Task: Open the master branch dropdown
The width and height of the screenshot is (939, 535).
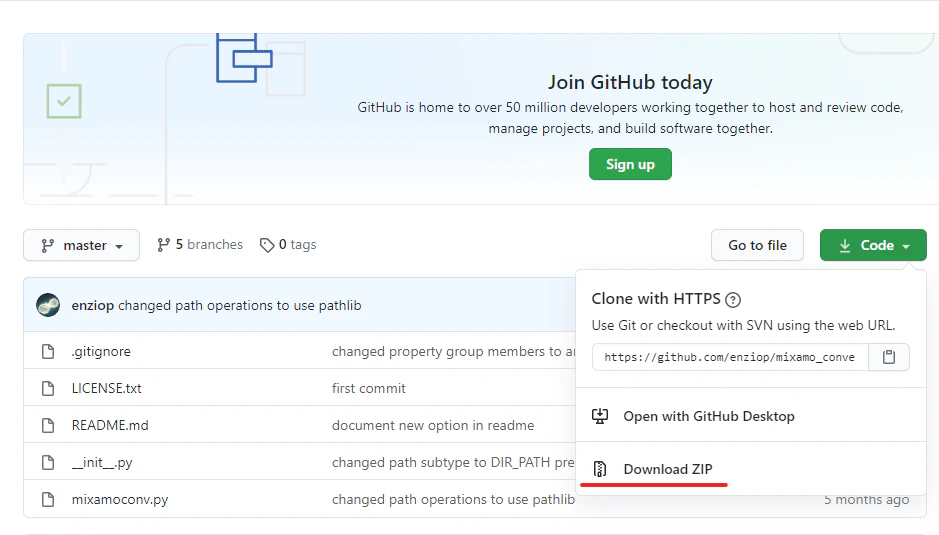Action: click(81, 245)
